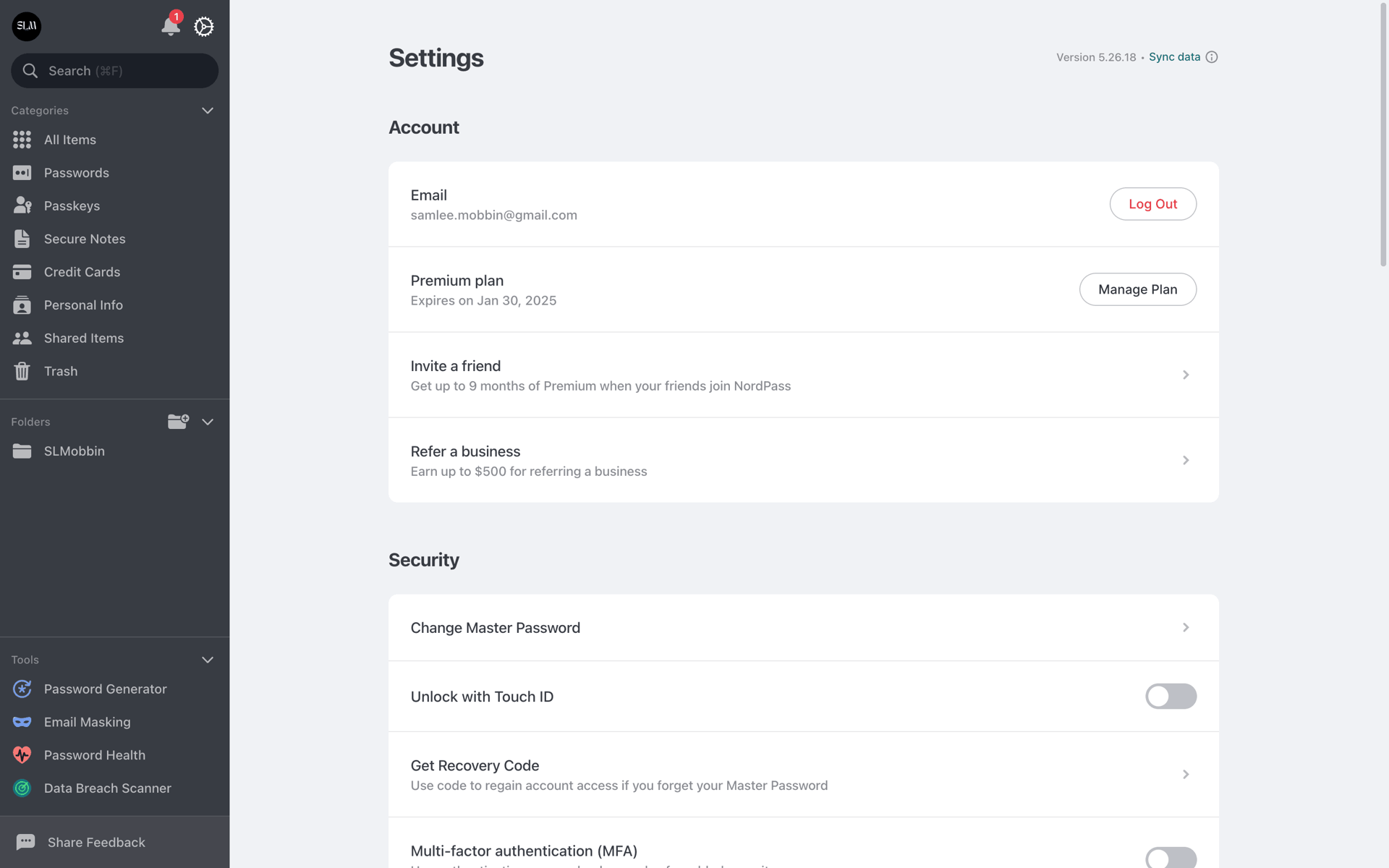This screenshot has width=1389, height=868.
Task: Click the Password Health heart icon
Action: (22, 755)
